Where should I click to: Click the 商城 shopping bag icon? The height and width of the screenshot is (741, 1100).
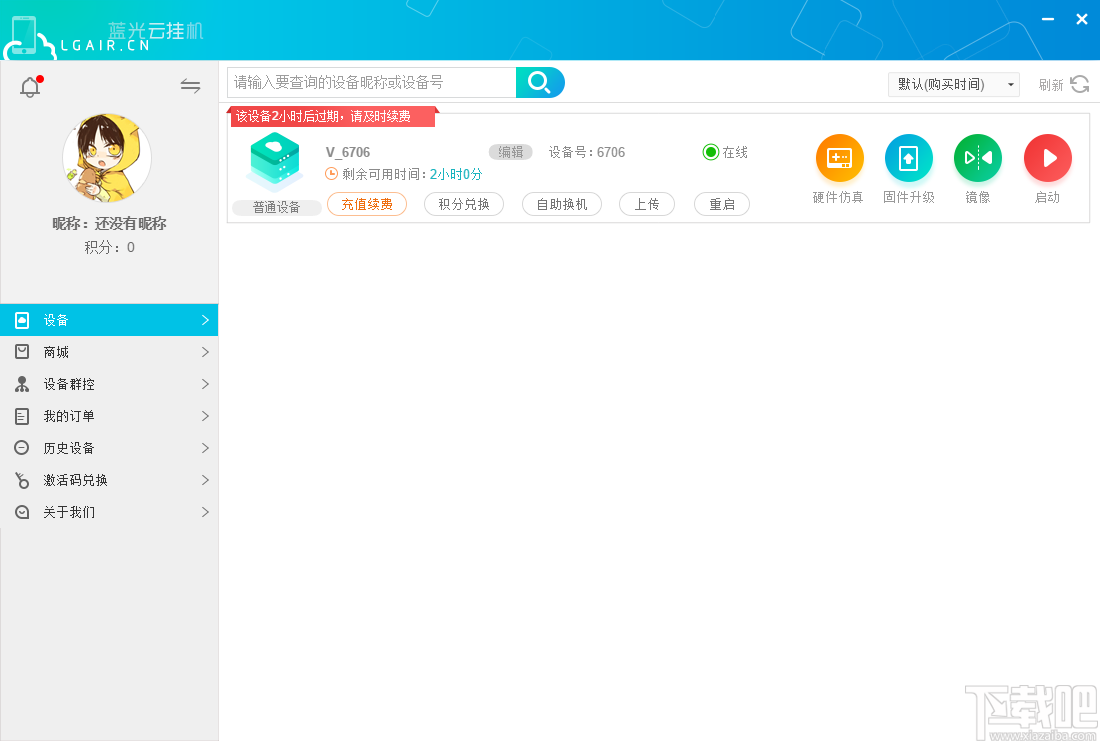click(22, 352)
